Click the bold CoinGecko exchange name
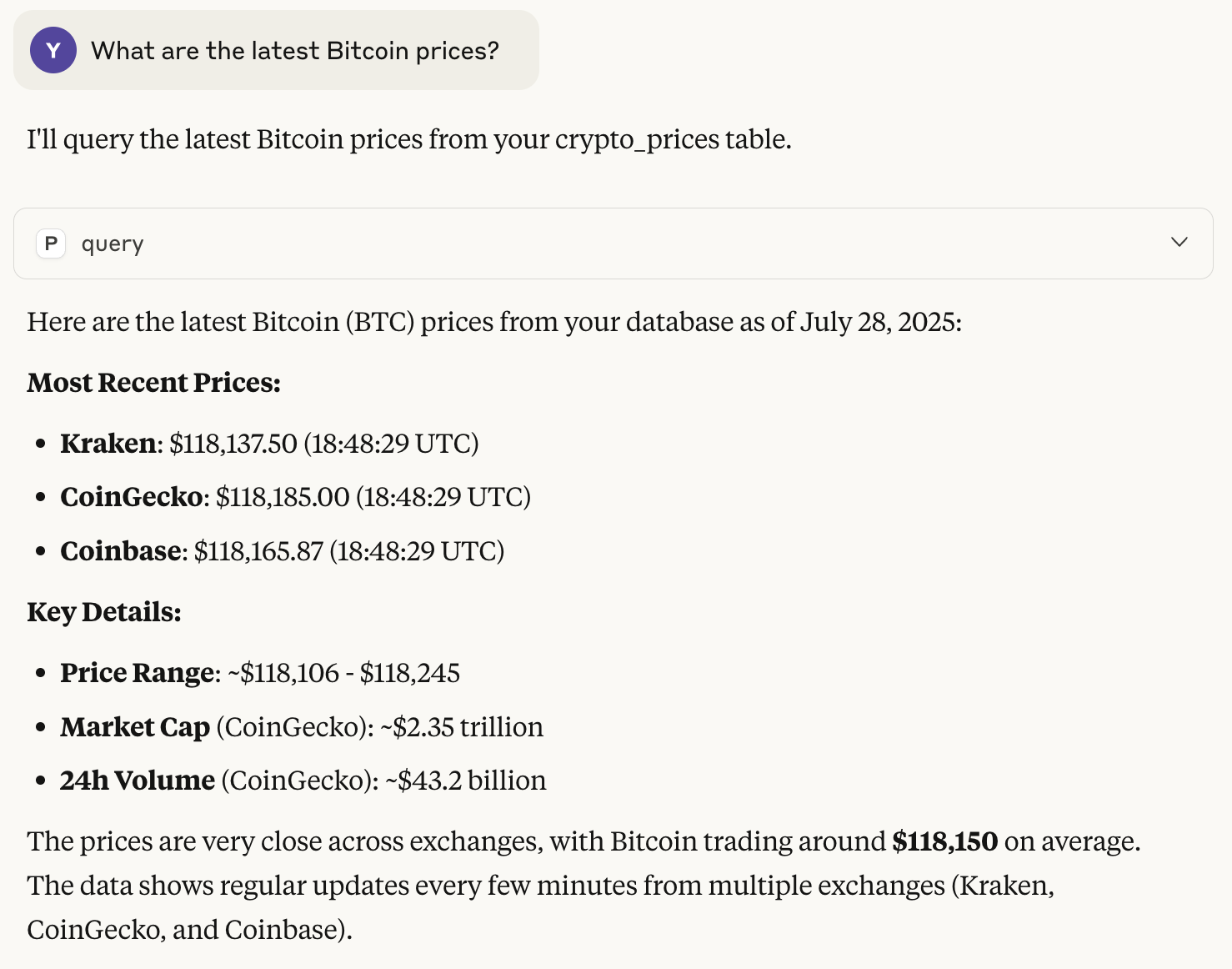The height and width of the screenshot is (969, 1232). point(132,497)
